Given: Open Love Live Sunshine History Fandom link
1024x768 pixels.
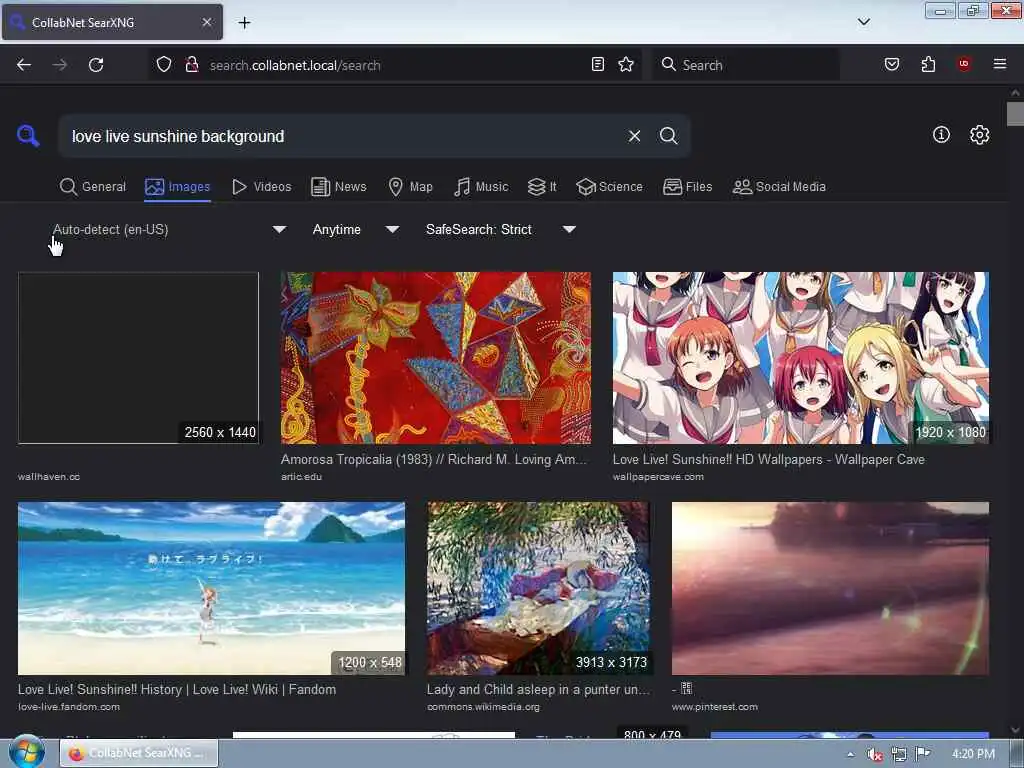Looking at the screenshot, I should click(177, 689).
